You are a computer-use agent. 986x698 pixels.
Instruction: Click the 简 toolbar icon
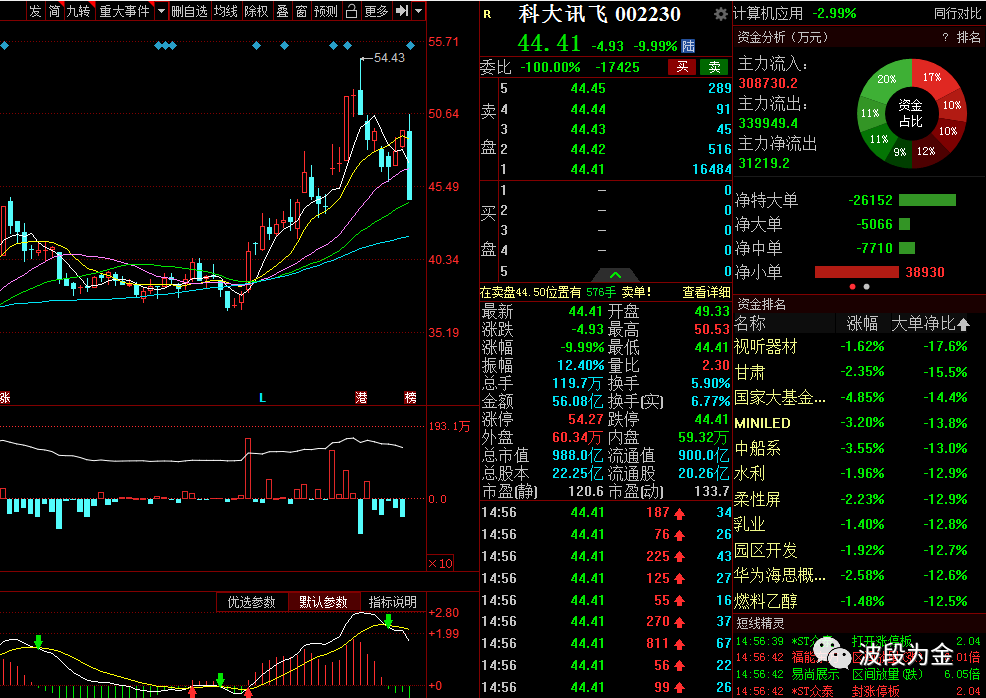point(55,11)
